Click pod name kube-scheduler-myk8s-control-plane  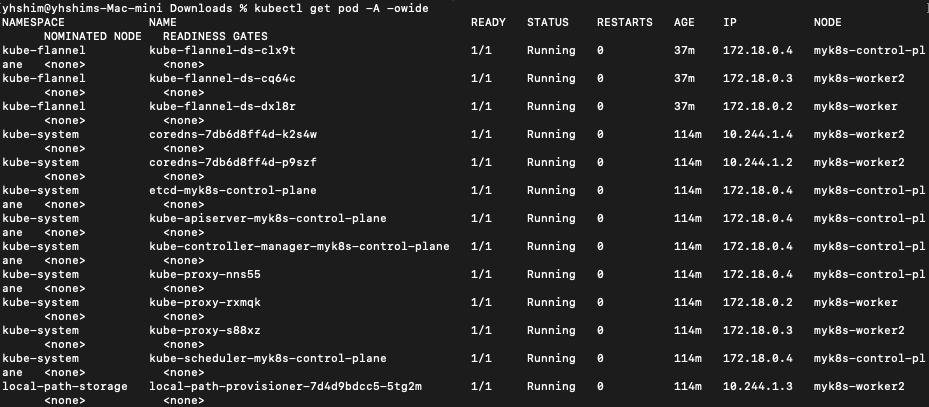click(x=268, y=358)
